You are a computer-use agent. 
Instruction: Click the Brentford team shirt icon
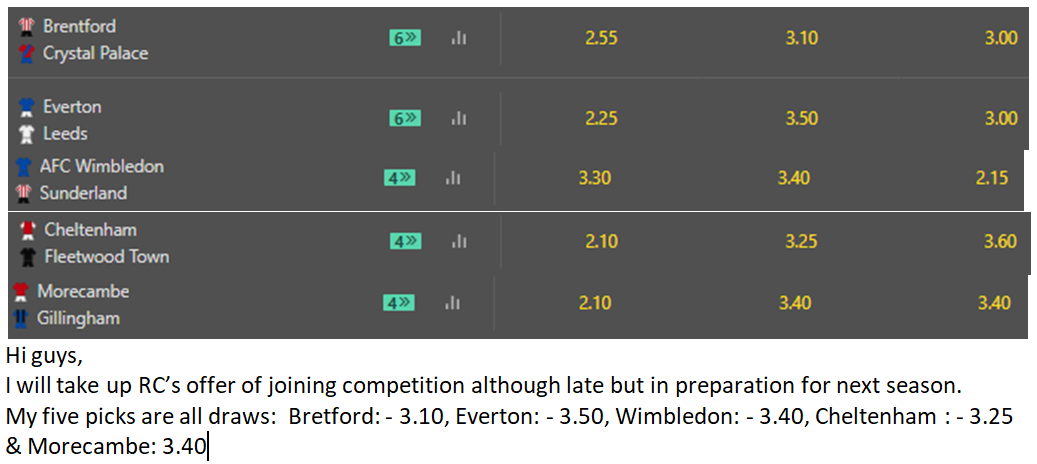coord(26,26)
